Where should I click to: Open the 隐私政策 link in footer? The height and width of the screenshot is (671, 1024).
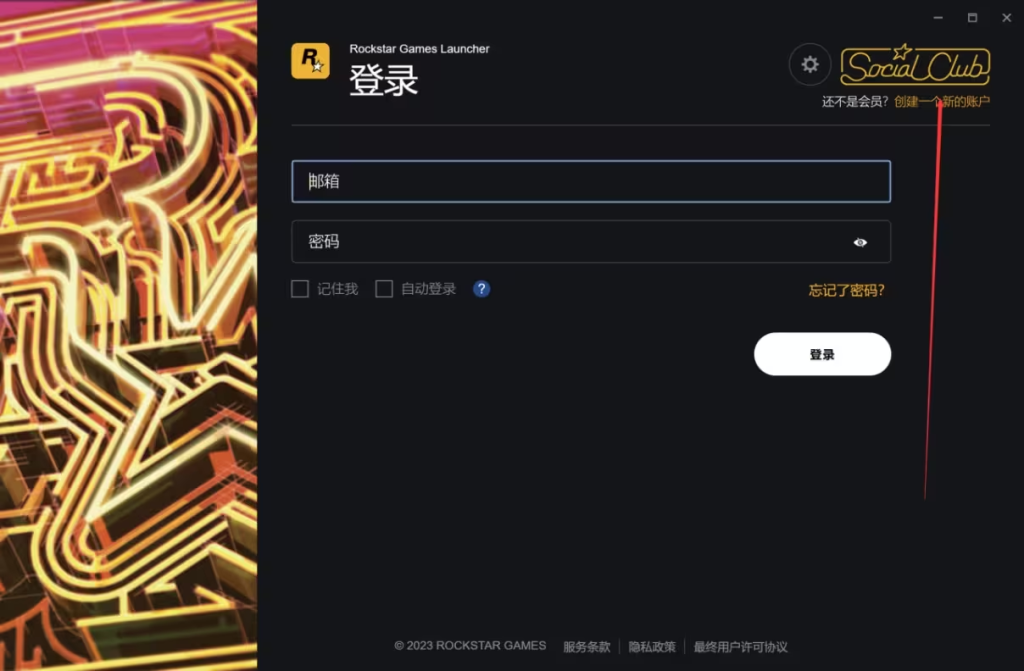[x=652, y=647]
